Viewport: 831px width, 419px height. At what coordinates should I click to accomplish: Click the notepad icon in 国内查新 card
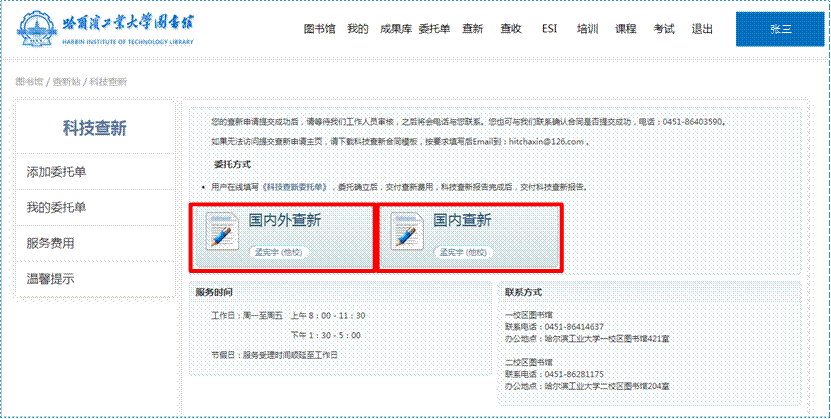406,230
